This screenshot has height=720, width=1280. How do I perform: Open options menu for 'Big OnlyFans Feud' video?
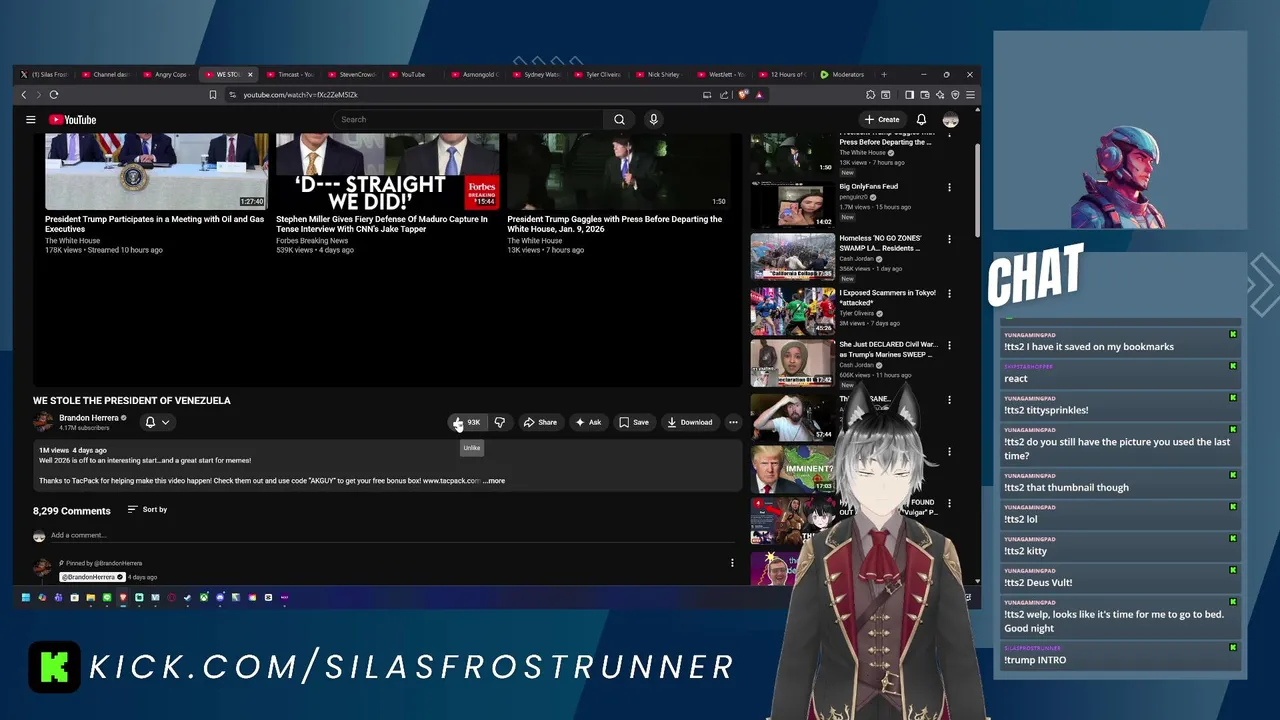click(949, 187)
